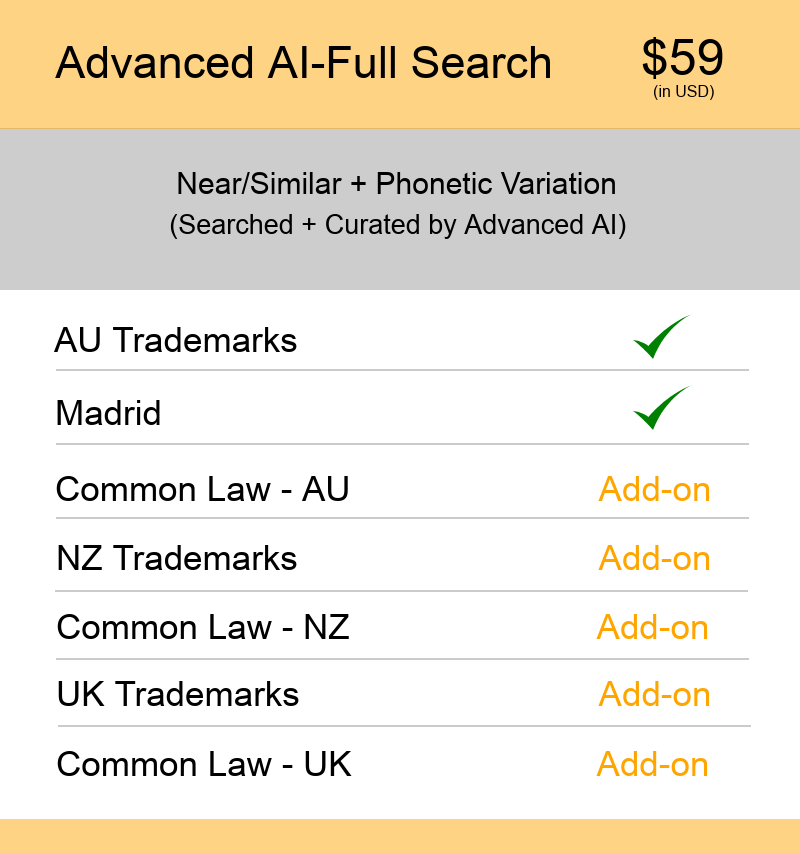This screenshot has width=800, height=854.
Task: Choose the Add-on link for NZ Trademarks
Action: click(x=654, y=558)
